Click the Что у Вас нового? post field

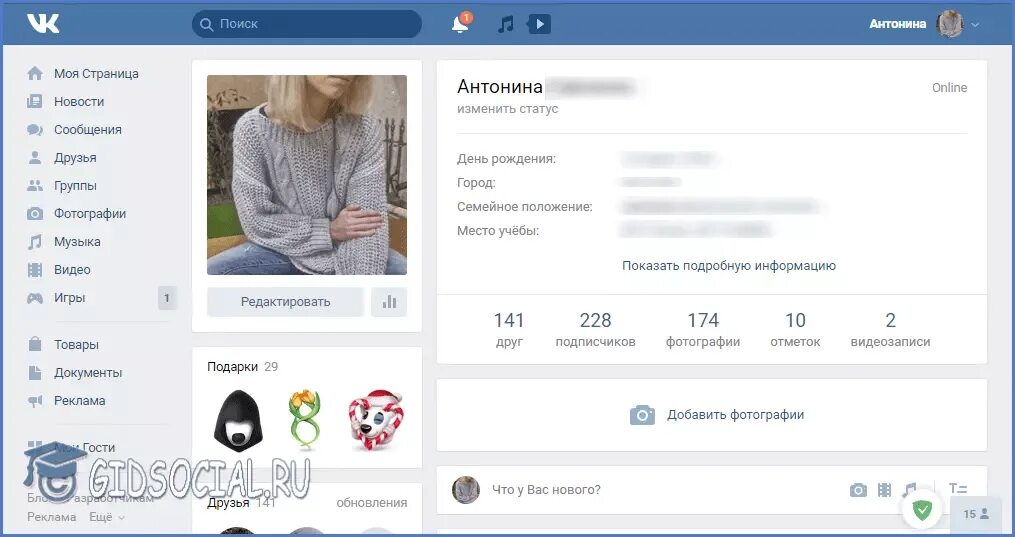(x=546, y=490)
